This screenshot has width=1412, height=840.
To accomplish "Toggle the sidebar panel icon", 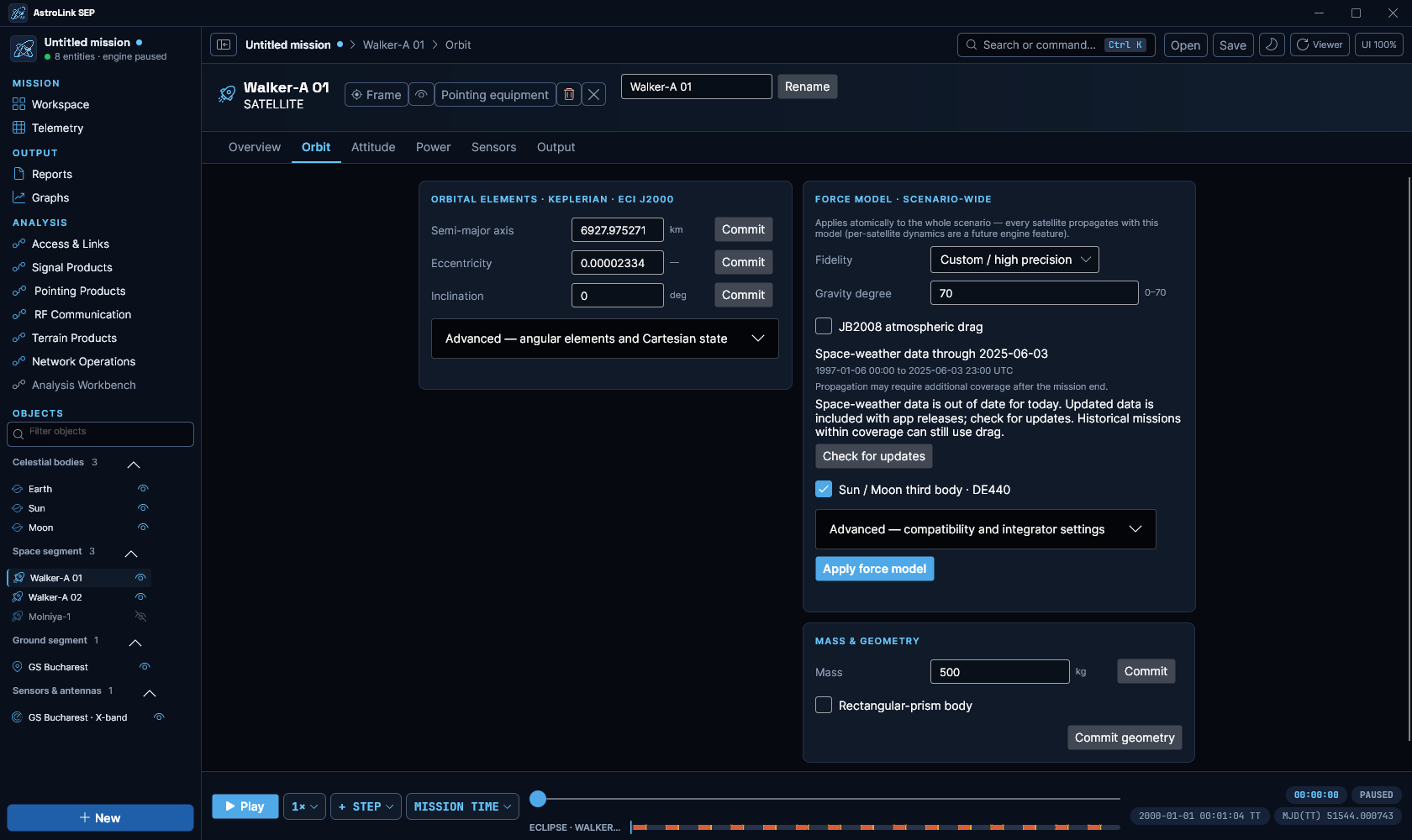I will tap(224, 45).
